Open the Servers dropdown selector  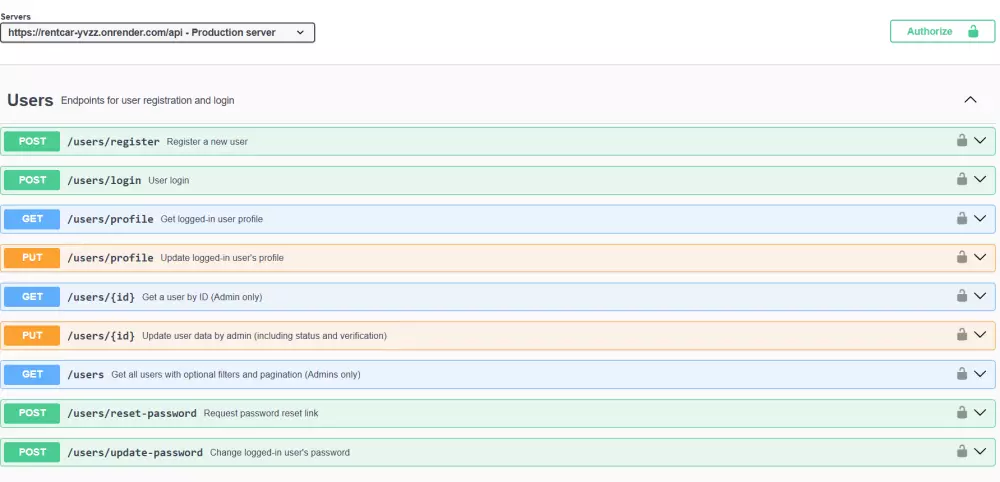click(x=157, y=32)
